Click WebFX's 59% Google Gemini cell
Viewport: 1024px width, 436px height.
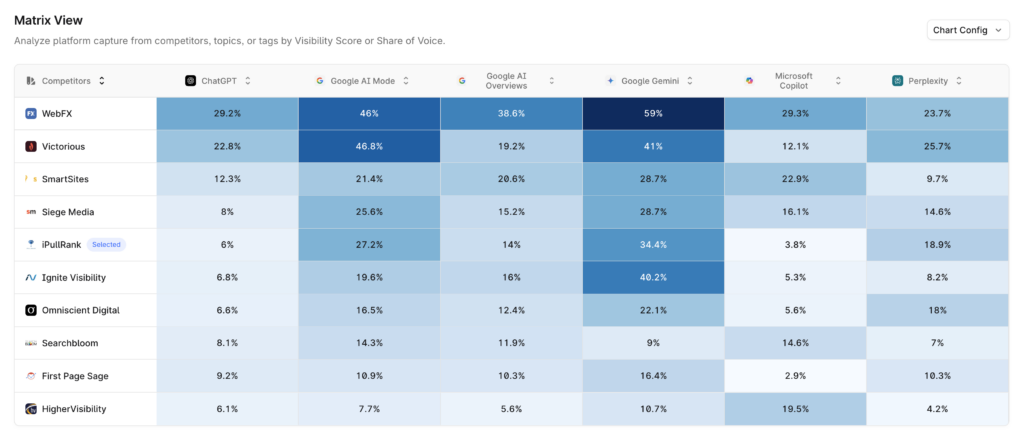coord(652,114)
